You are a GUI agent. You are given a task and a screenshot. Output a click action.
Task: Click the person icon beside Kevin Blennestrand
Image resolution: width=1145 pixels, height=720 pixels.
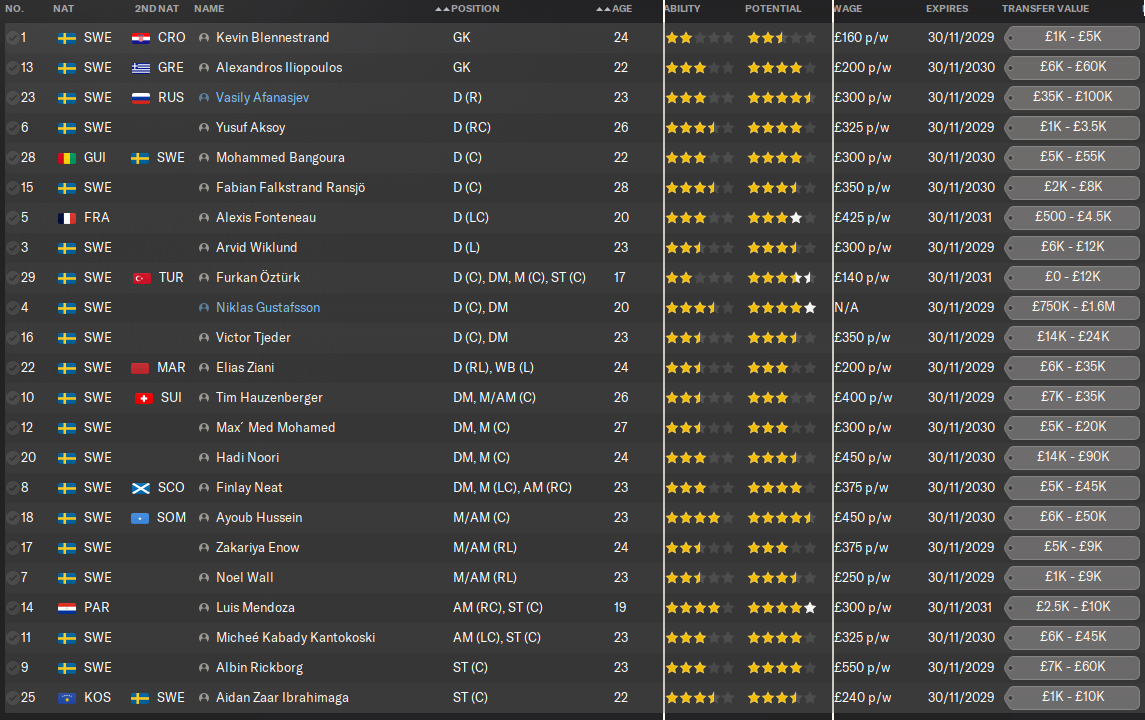(x=204, y=38)
